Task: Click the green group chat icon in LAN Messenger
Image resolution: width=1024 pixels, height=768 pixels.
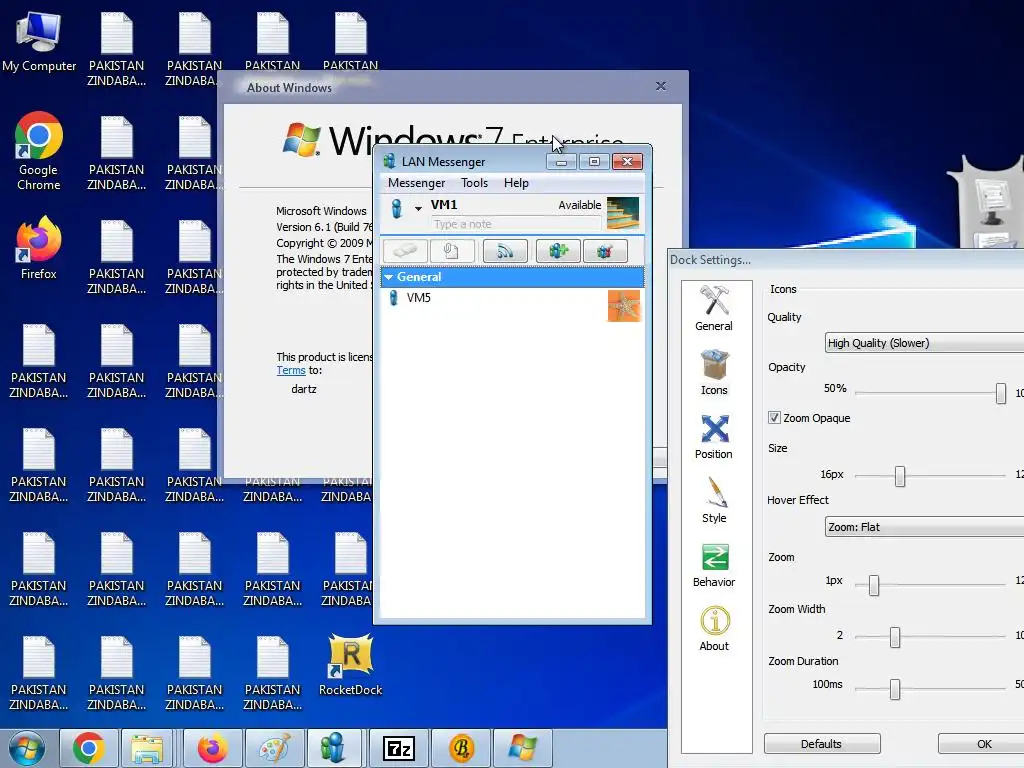Action: [558, 251]
